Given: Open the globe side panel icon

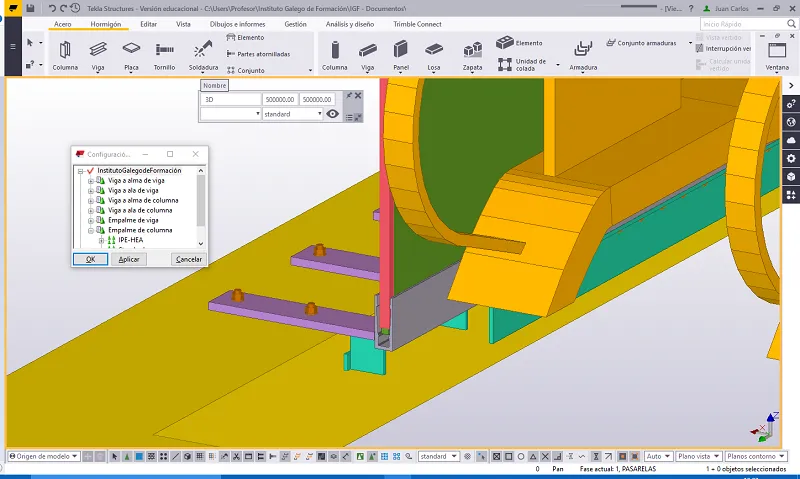Looking at the screenshot, I should pos(791,122).
